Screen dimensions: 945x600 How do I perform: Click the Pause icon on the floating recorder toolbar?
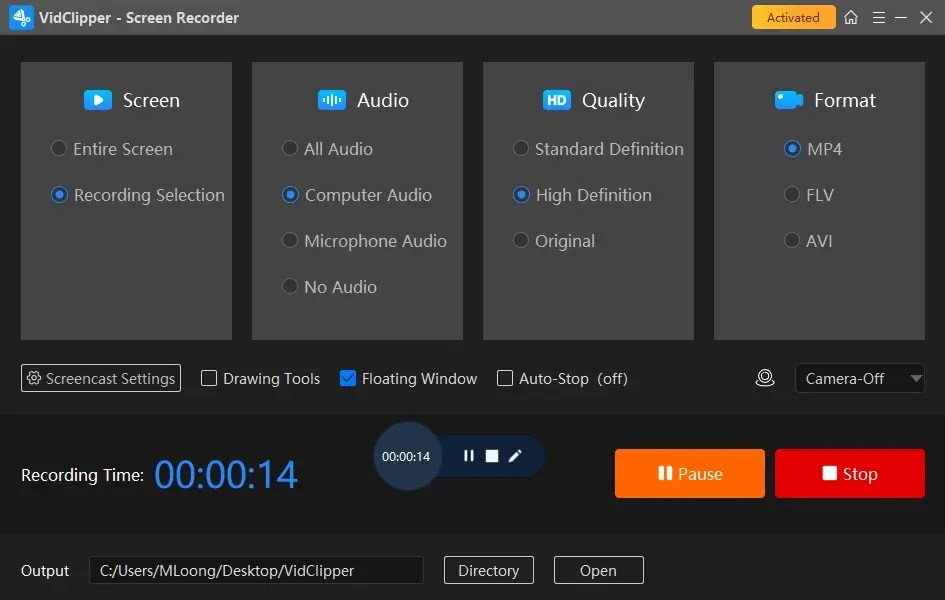click(469, 455)
